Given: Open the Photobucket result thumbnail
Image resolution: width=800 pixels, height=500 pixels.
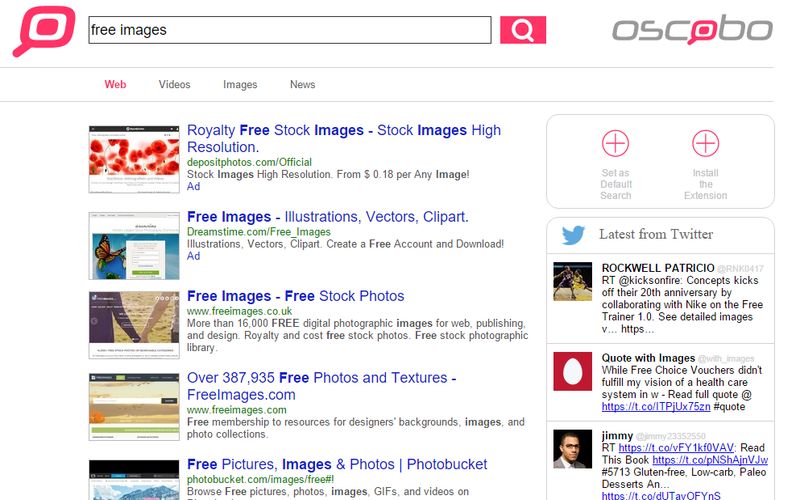Looking at the screenshot, I should [x=134, y=480].
